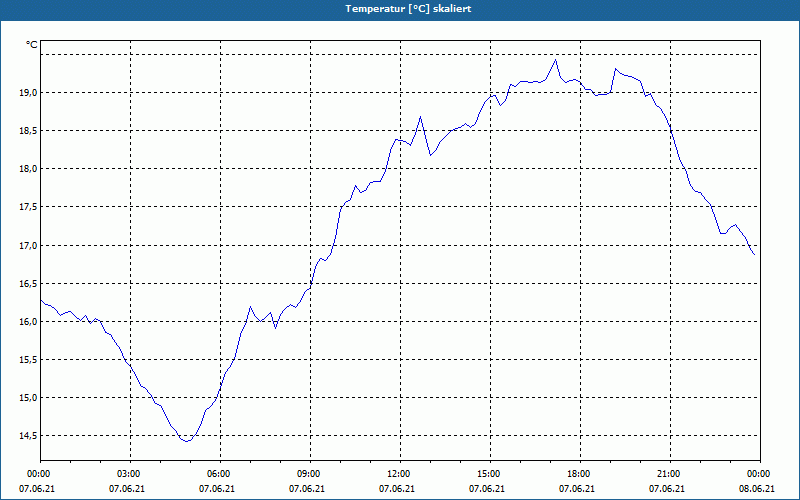Image resolution: width=800 pixels, height=500 pixels.
Task: Click the 21:00 time axis label
Action: (670, 474)
